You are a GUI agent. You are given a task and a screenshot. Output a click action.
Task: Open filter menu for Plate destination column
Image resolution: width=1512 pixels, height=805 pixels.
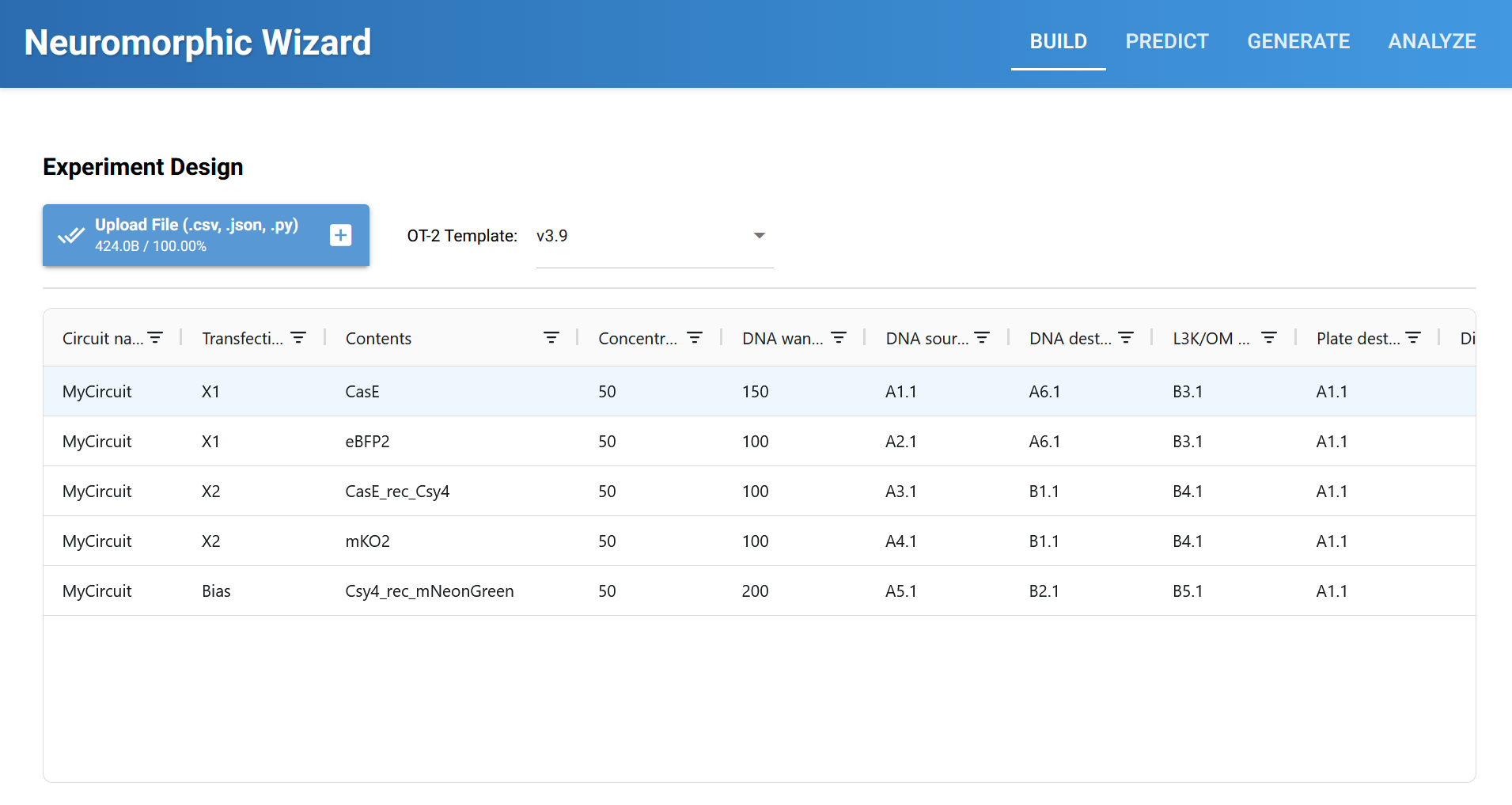[x=1413, y=338]
